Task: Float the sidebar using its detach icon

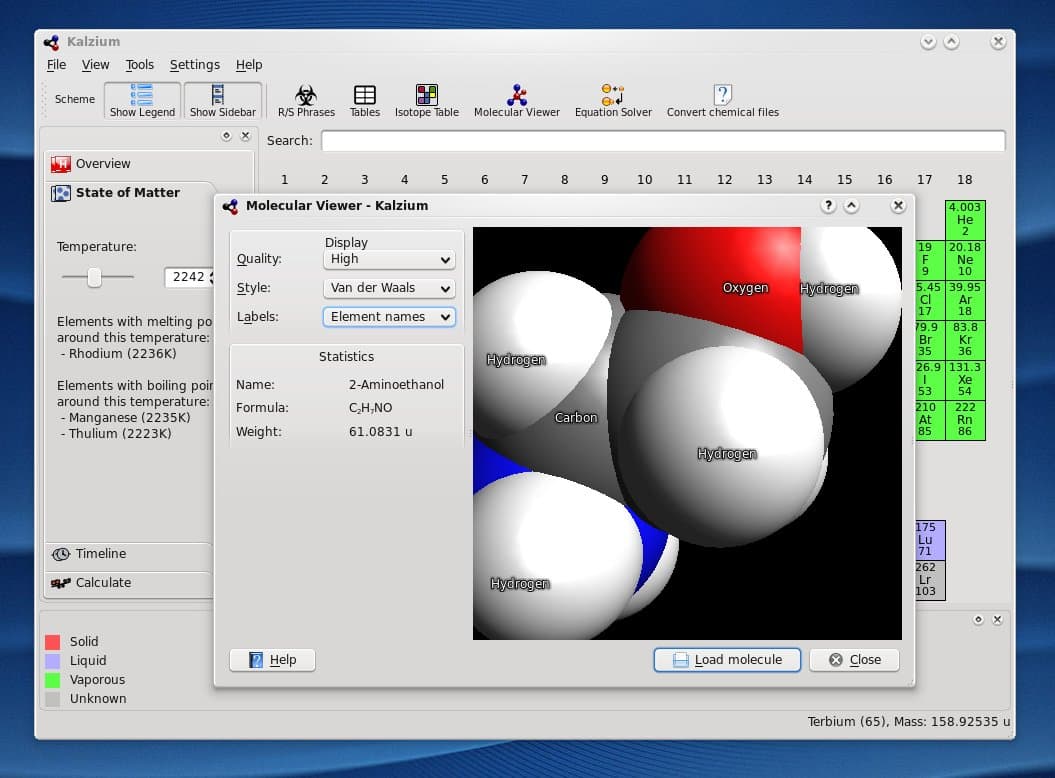Action: [x=226, y=136]
